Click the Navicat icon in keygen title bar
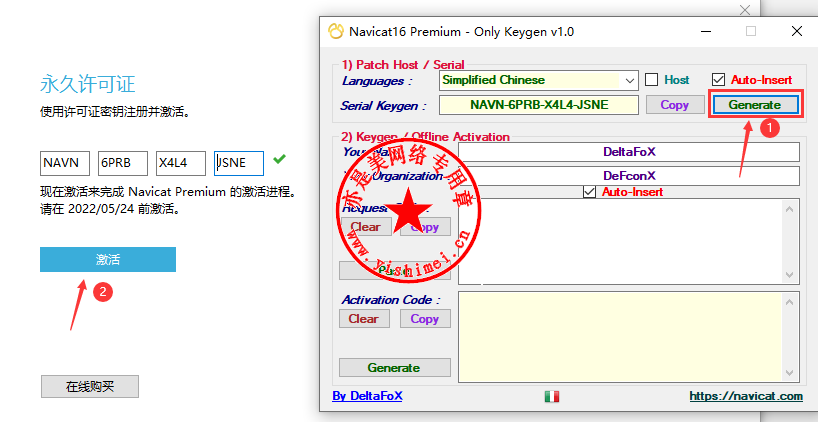The image size is (818, 422). [335, 31]
